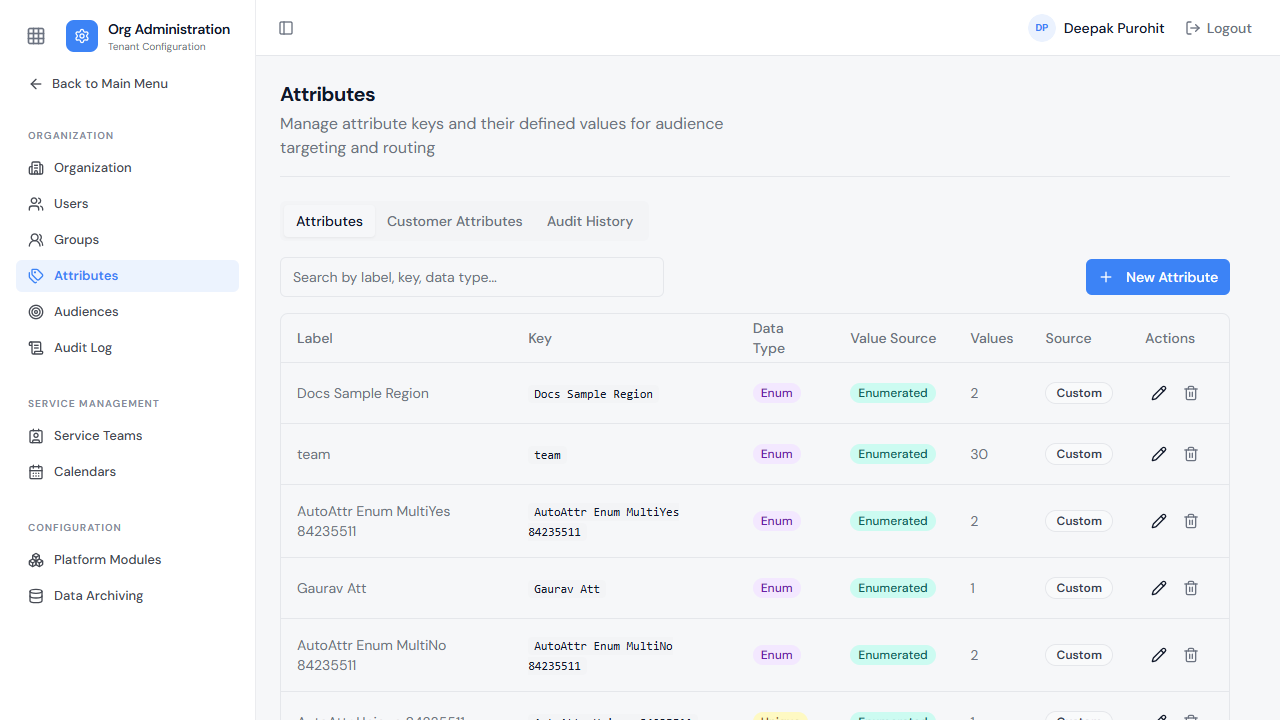Click the Label column header
The height and width of the screenshot is (720, 1280).
tap(315, 338)
